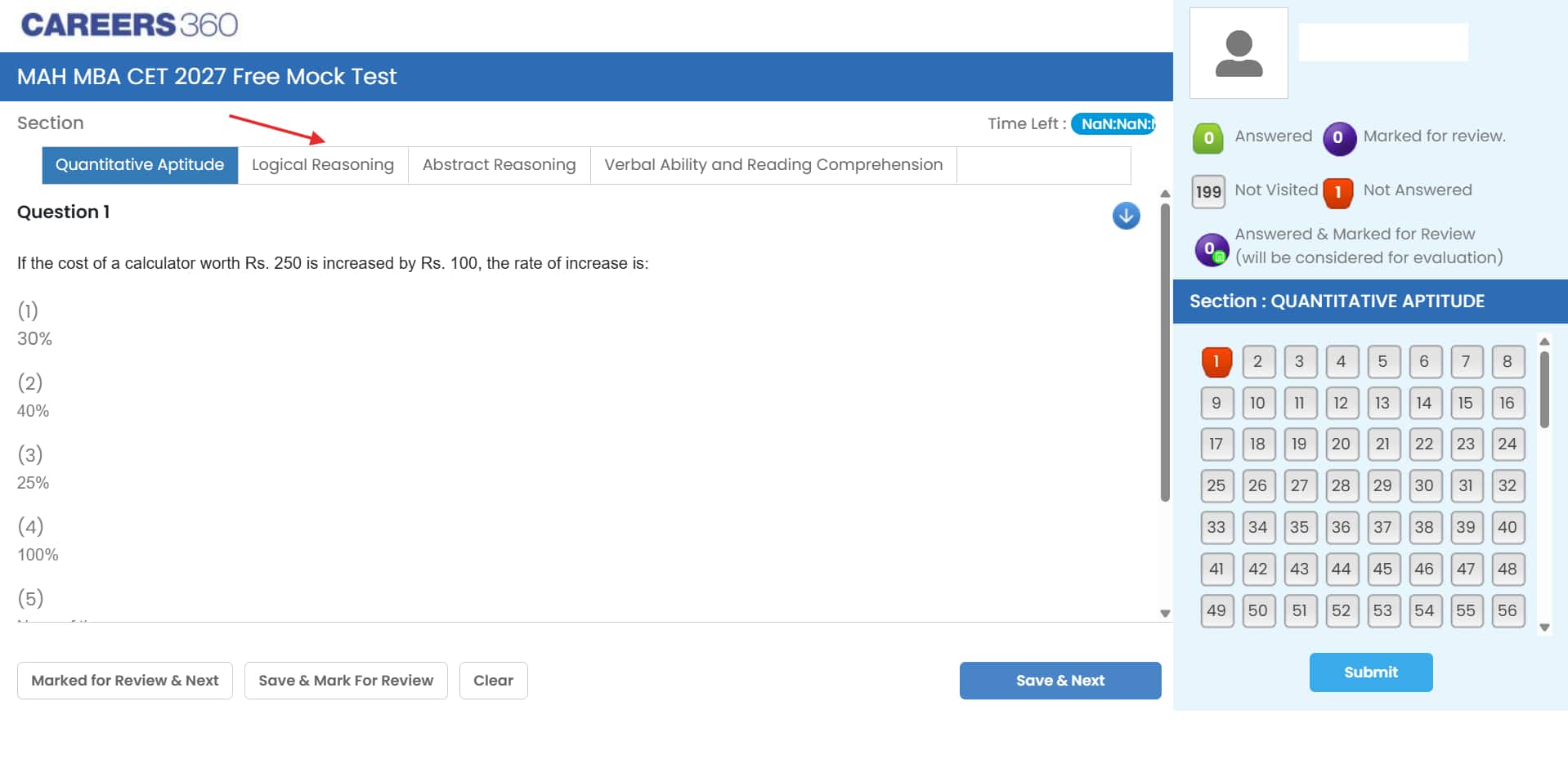The width and height of the screenshot is (1568, 764).
Task: Select question 42 in the palette
Action: 1258,569
